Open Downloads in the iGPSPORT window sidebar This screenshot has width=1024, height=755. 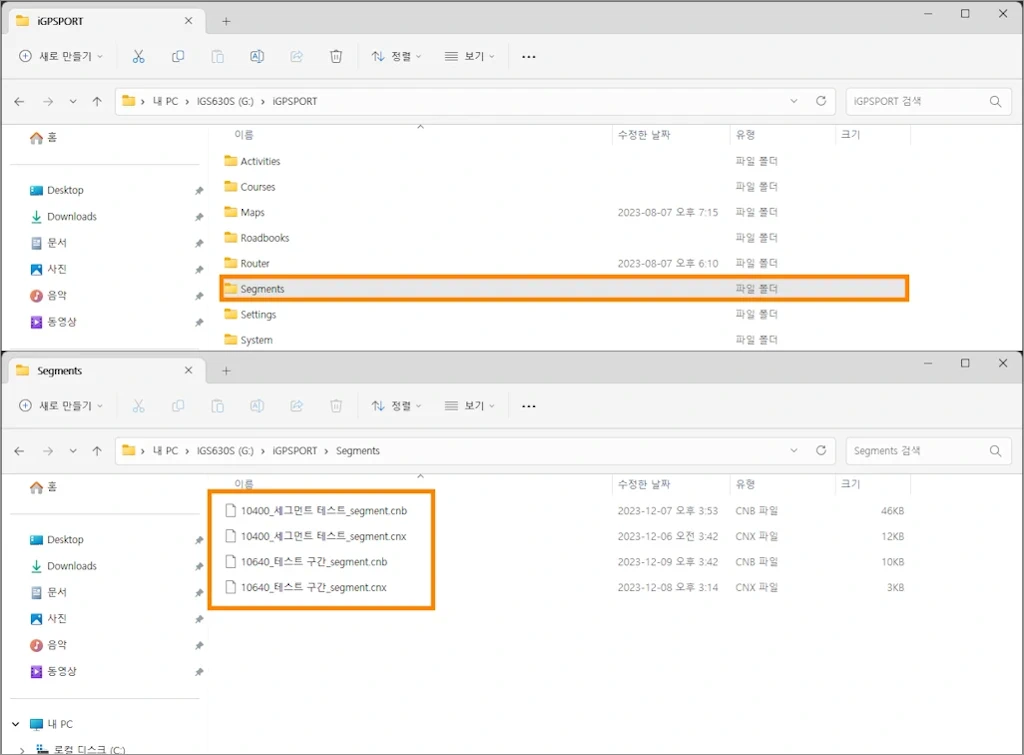(72, 216)
